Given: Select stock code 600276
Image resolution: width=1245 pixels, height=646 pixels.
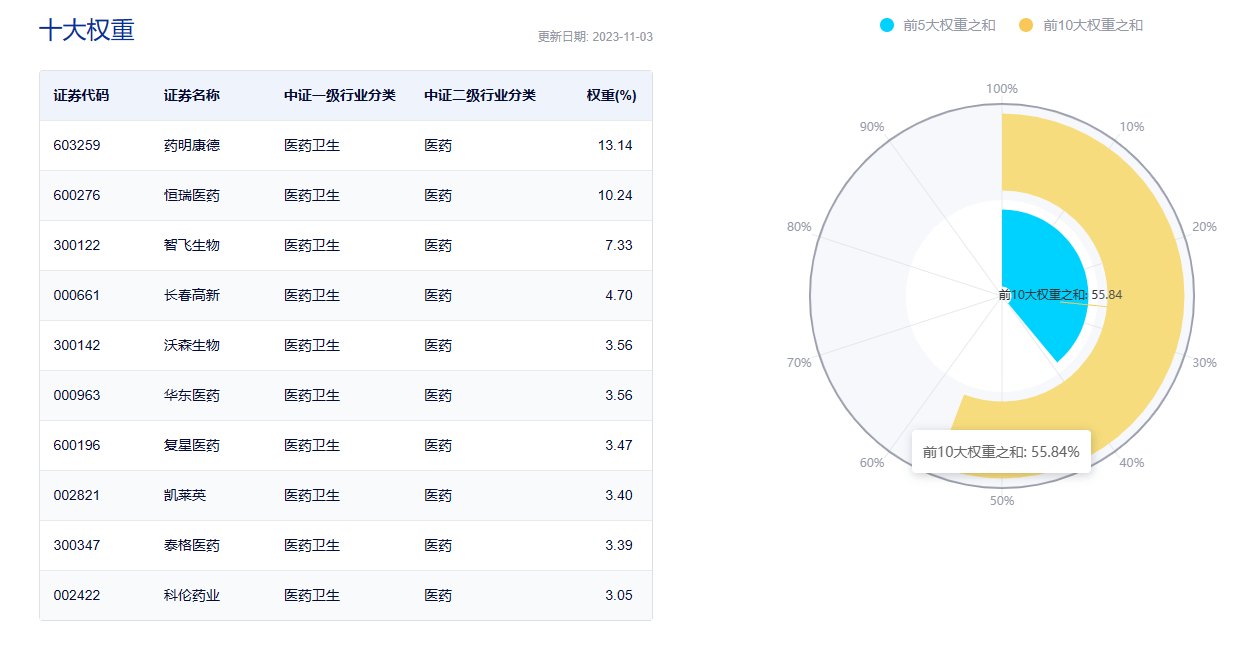Looking at the screenshot, I should click(x=77, y=196).
